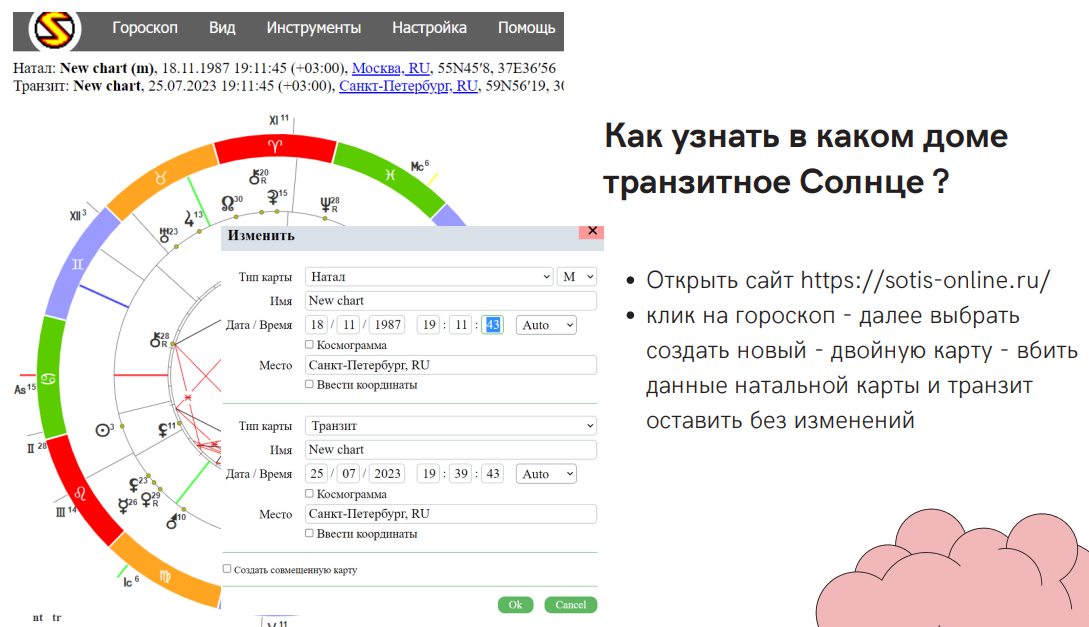
Task: Click the transit hour field 19
Action: (429, 474)
